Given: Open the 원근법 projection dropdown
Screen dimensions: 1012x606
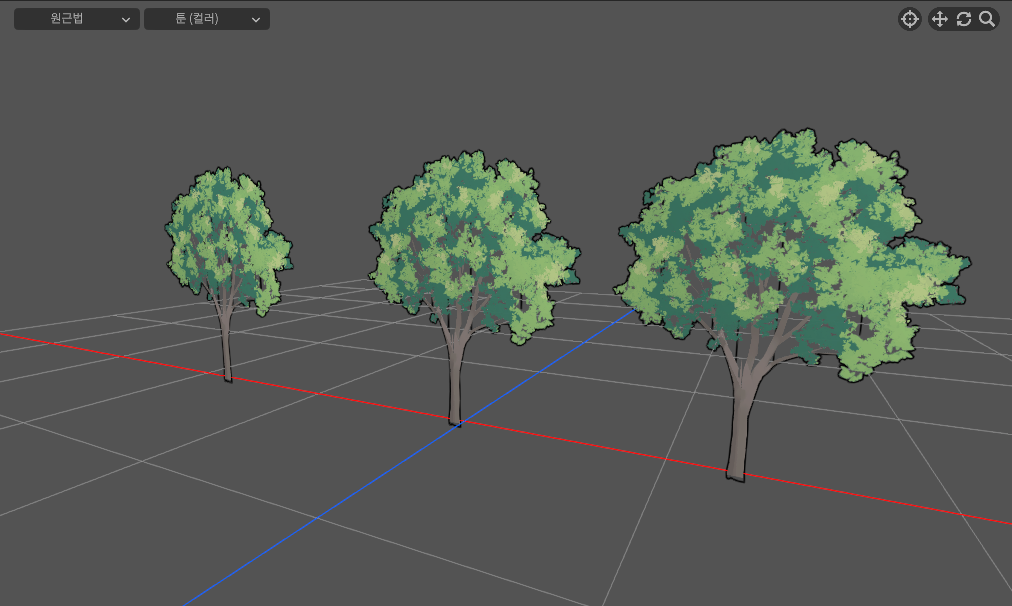Looking at the screenshot, I should tap(68, 19).
